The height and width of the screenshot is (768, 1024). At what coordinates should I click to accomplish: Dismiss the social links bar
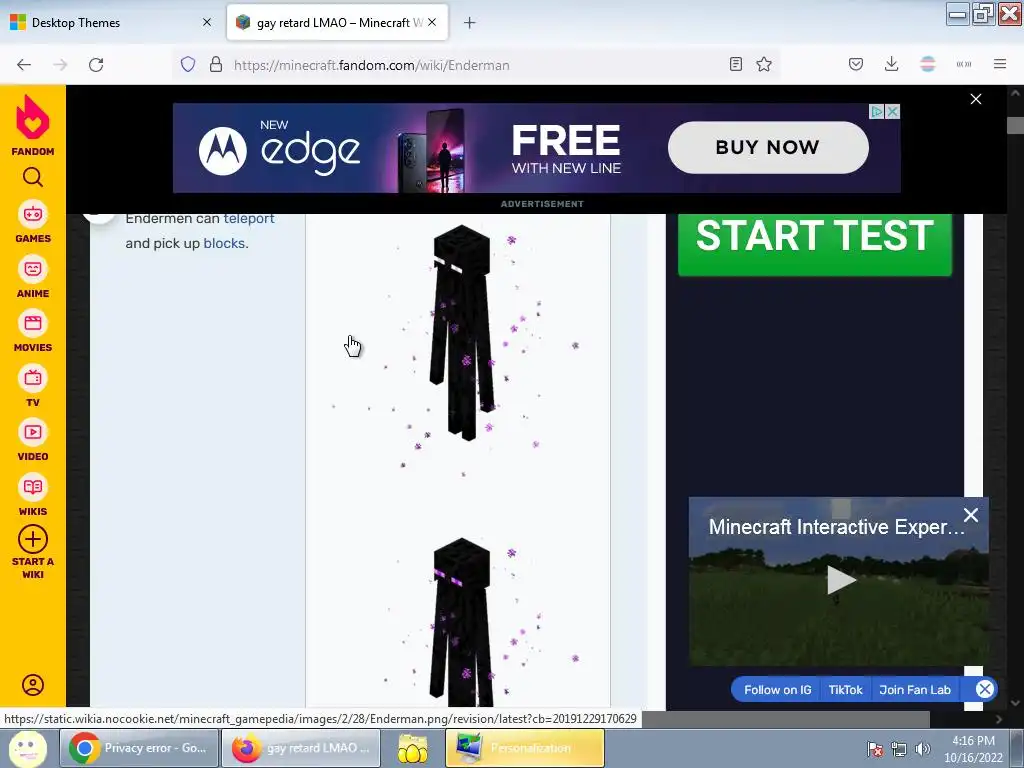(985, 689)
